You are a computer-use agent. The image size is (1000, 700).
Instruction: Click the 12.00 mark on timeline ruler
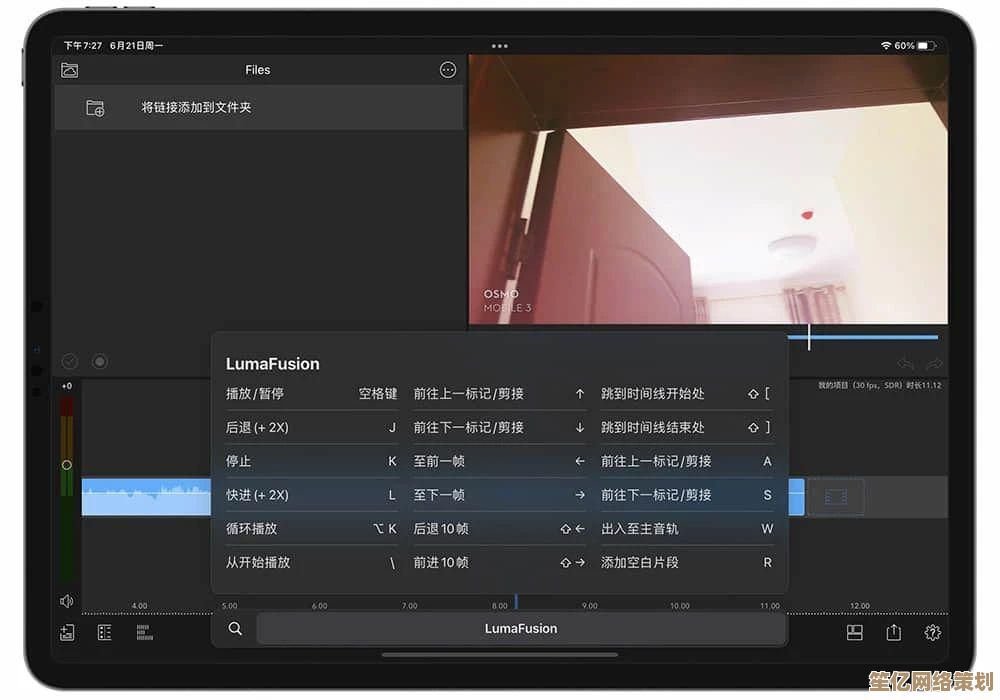pyautogui.click(x=860, y=605)
